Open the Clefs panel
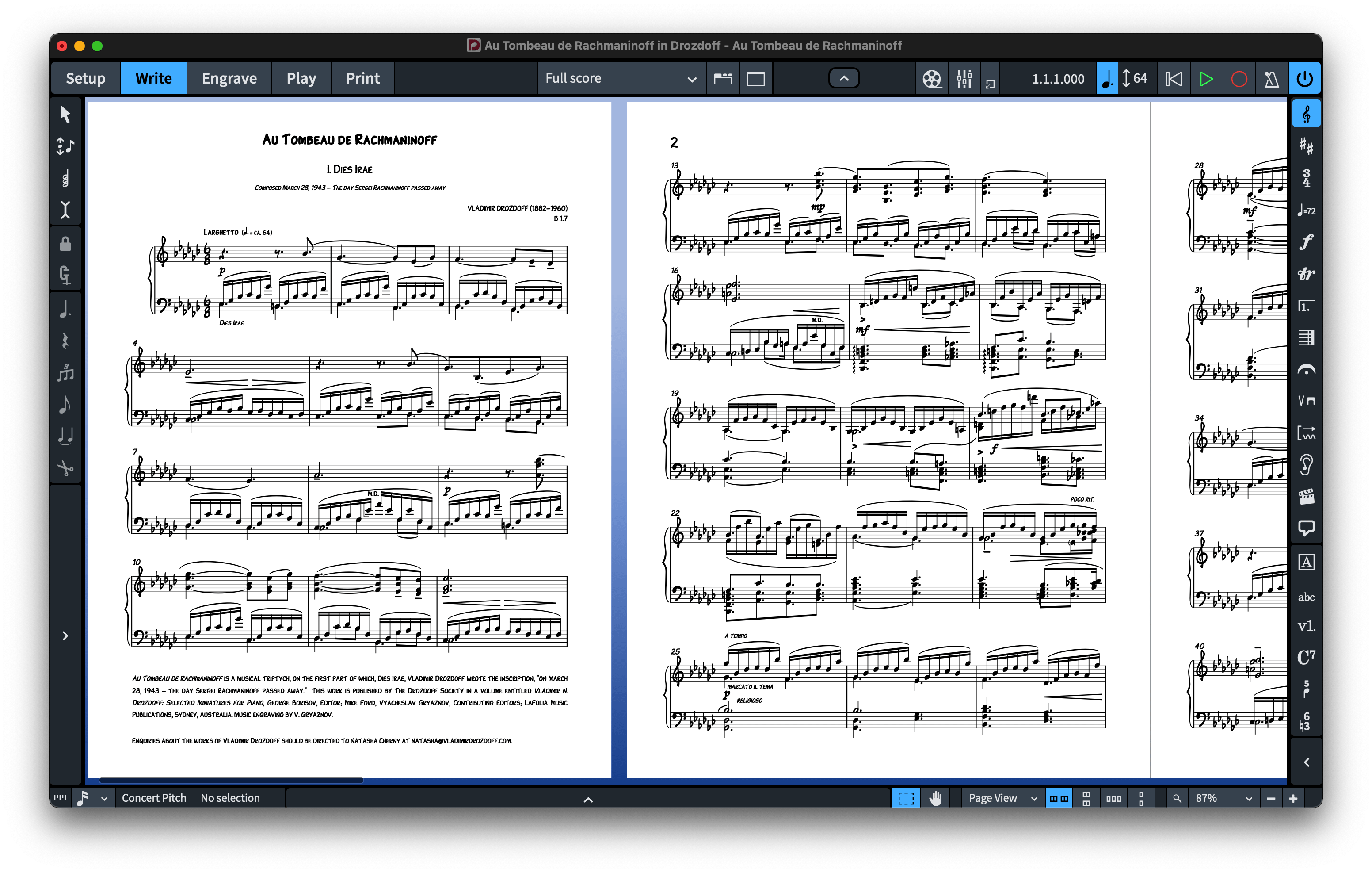This screenshot has height=873, width=1372. click(x=1306, y=115)
